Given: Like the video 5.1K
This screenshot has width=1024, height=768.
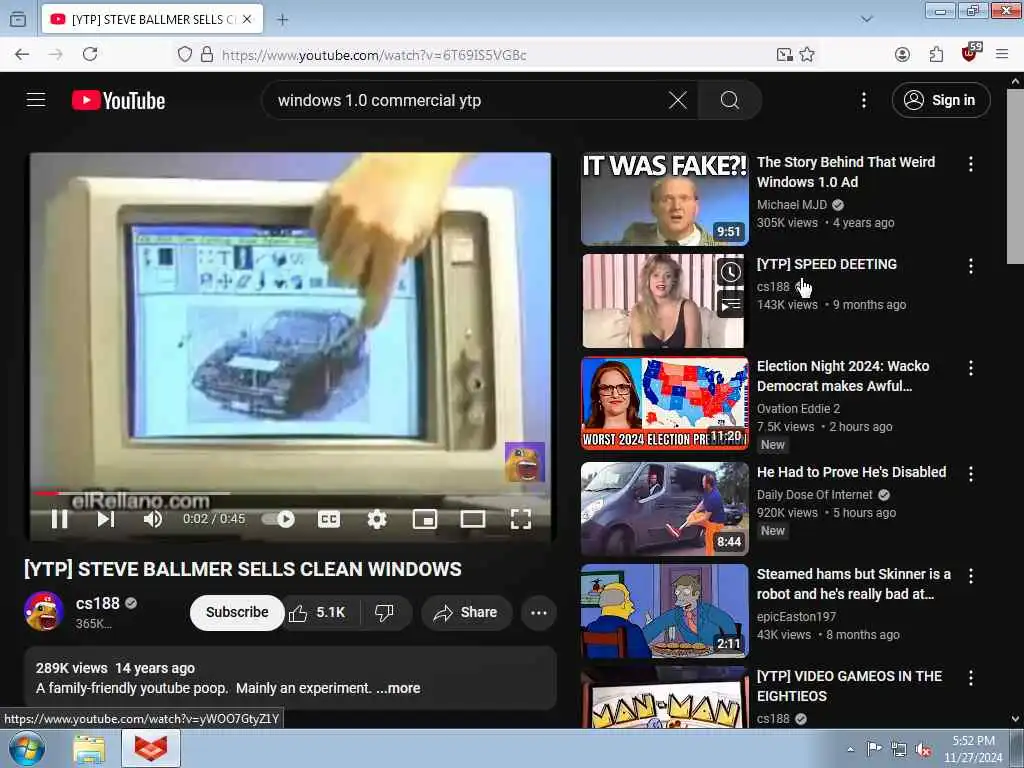Looking at the screenshot, I should pyautogui.click(x=318, y=613).
